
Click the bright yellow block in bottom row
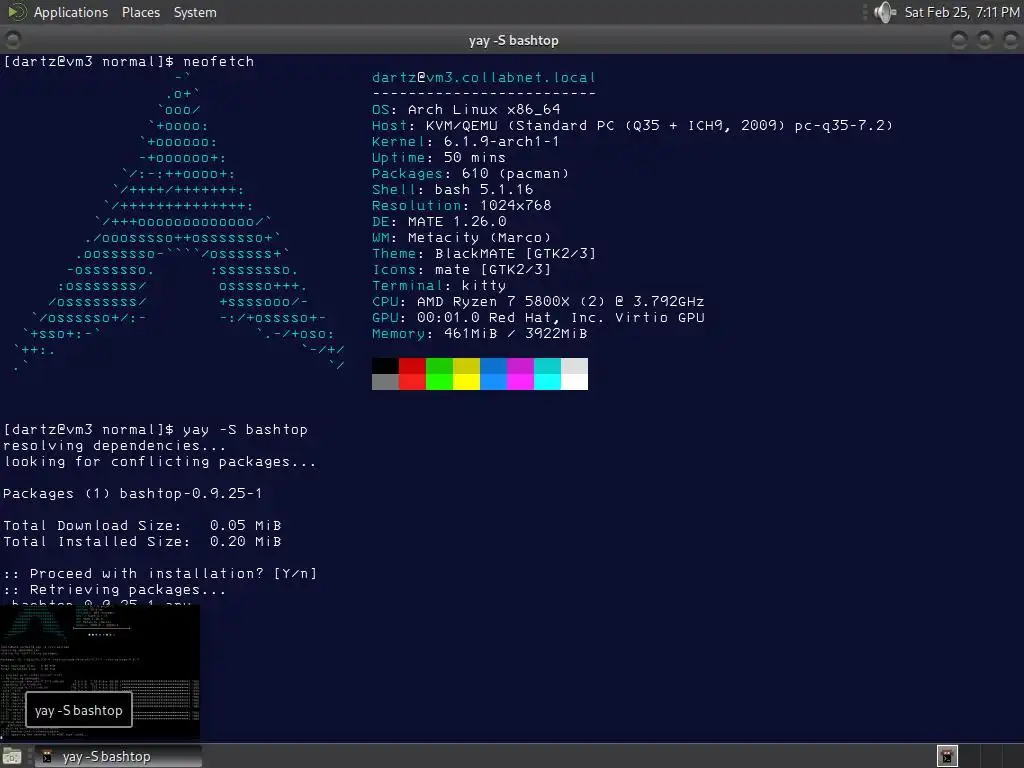pyautogui.click(x=466, y=382)
